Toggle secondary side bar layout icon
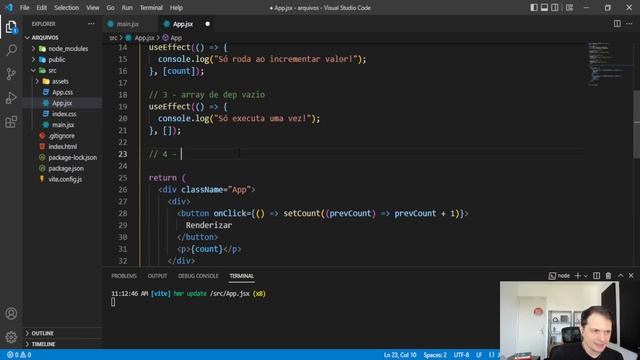The image size is (640, 360). 555,7
